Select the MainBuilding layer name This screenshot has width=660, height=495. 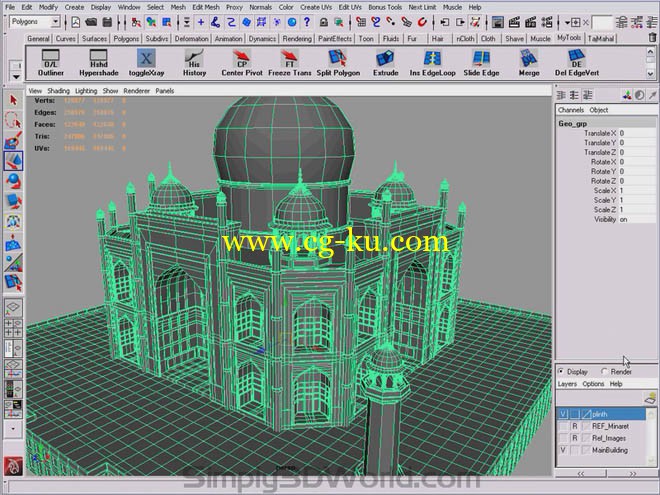[x=609, y=450]
